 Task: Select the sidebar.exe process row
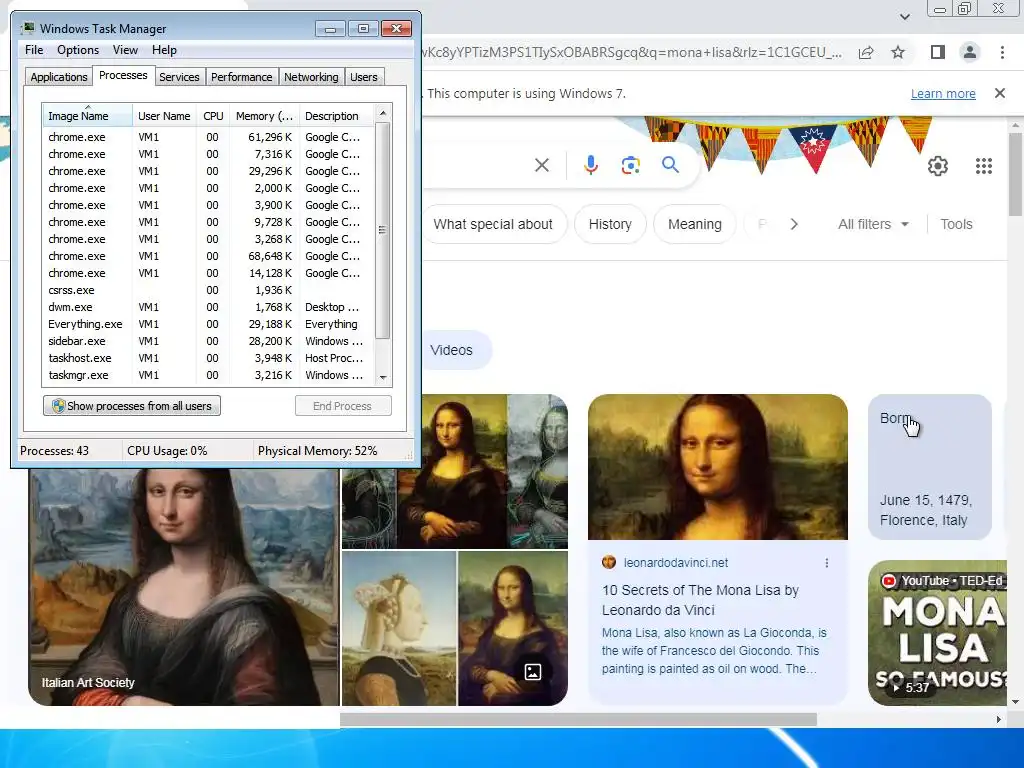pyautogui.click(x=208, y=341)
